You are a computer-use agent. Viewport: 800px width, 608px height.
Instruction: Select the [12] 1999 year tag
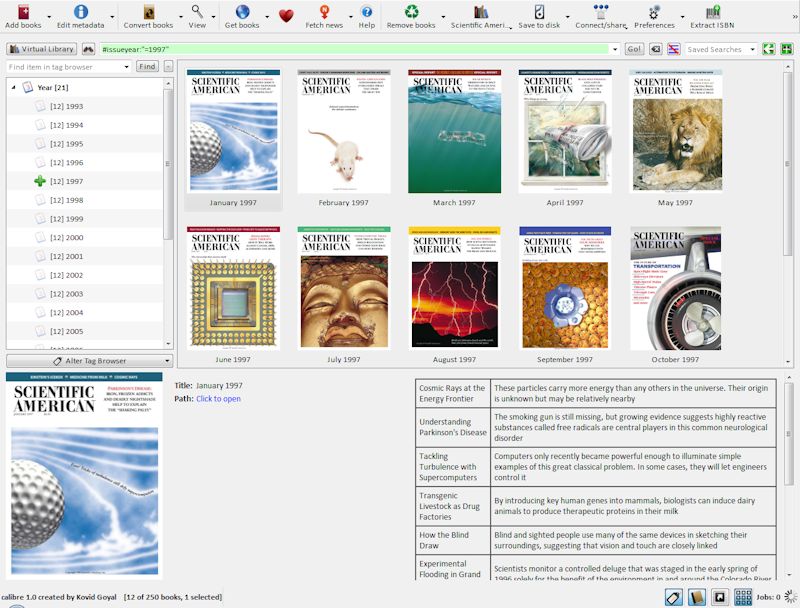(x=66, y=219)
